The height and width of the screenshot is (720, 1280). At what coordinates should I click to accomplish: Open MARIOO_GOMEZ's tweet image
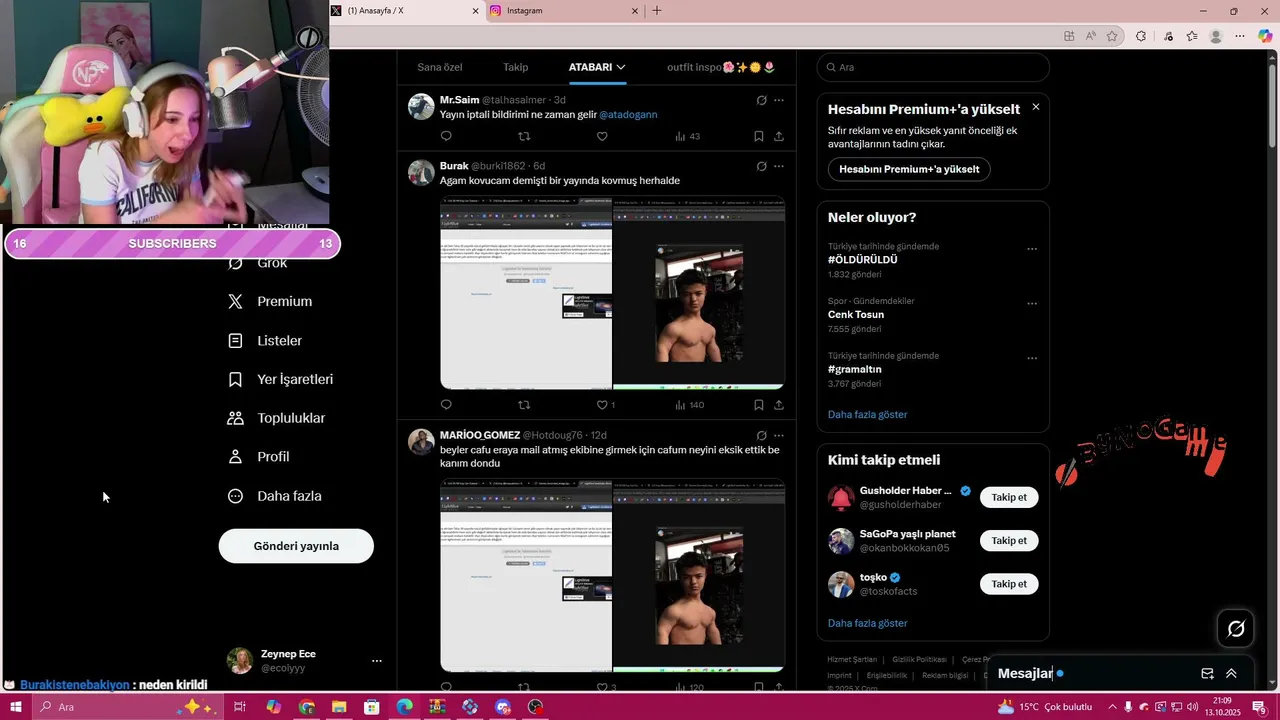[x=612, y=575]
